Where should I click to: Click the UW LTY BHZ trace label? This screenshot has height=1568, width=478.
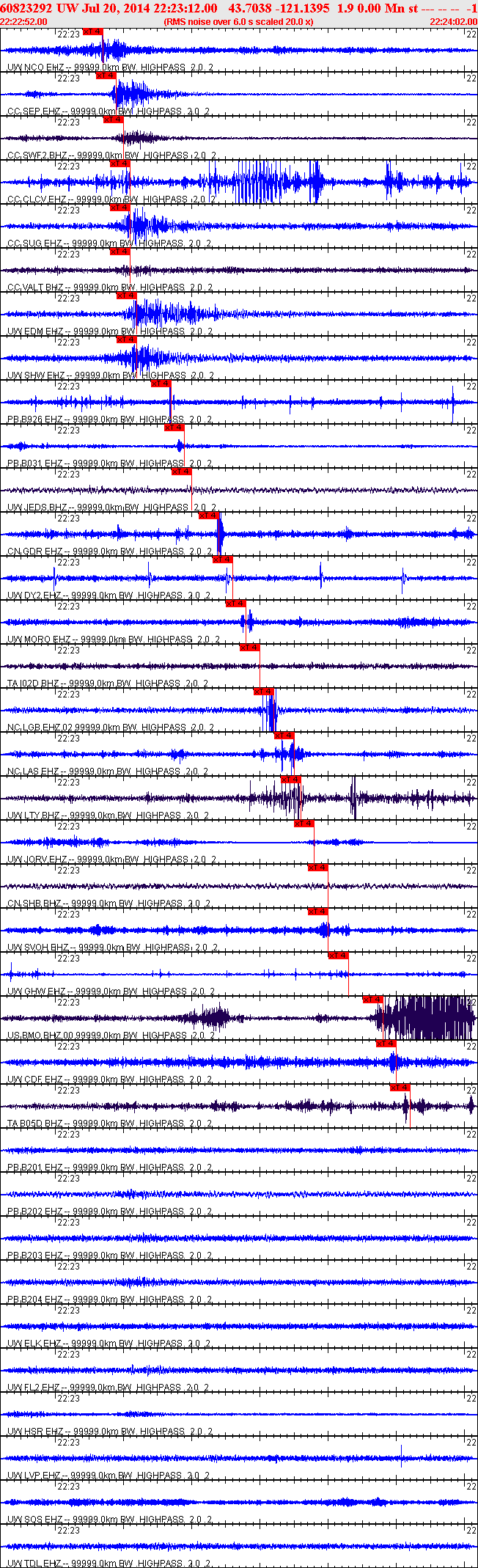pos(109,816)
